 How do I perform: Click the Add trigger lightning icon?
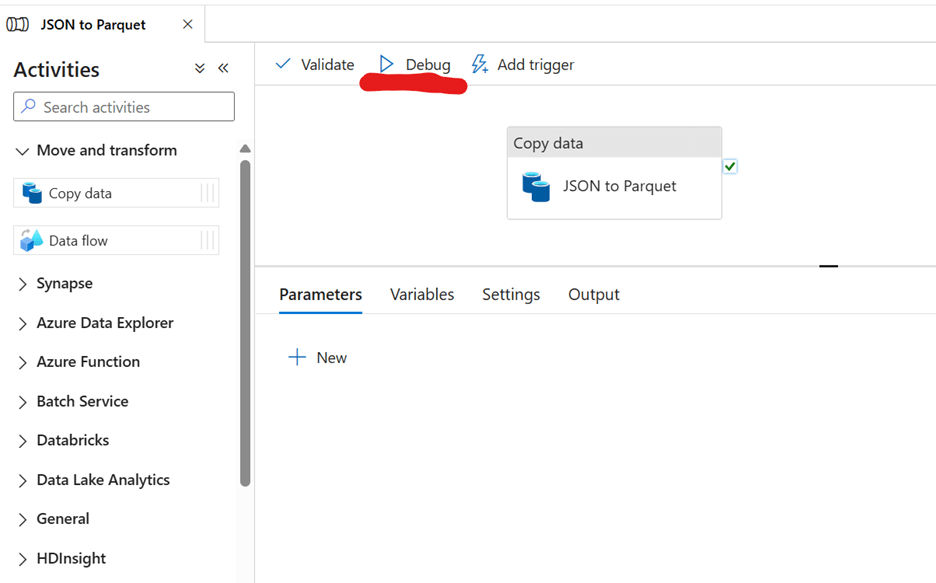click(480, 65)
